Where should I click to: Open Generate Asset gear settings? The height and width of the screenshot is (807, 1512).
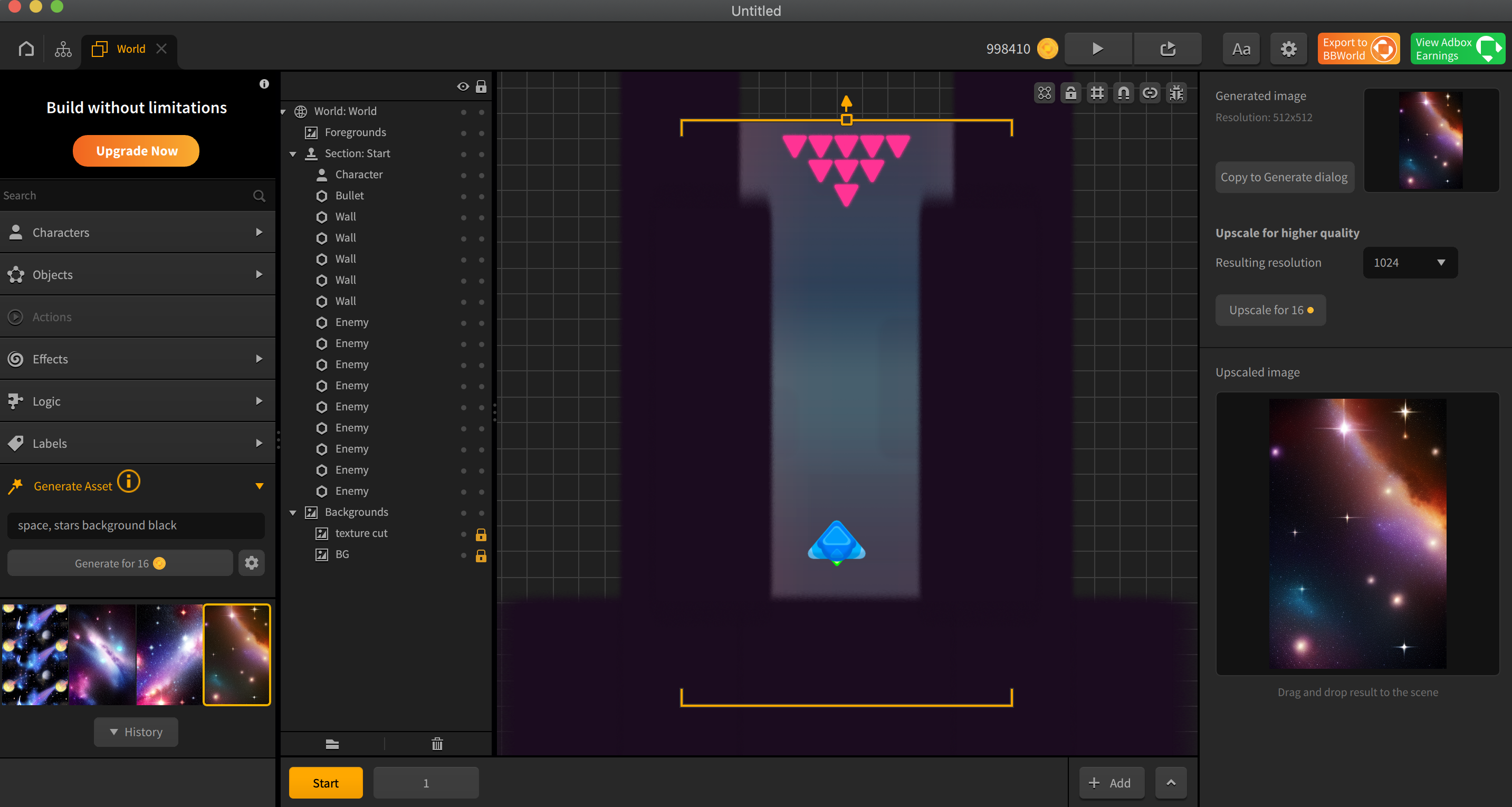tap(251, 563)
